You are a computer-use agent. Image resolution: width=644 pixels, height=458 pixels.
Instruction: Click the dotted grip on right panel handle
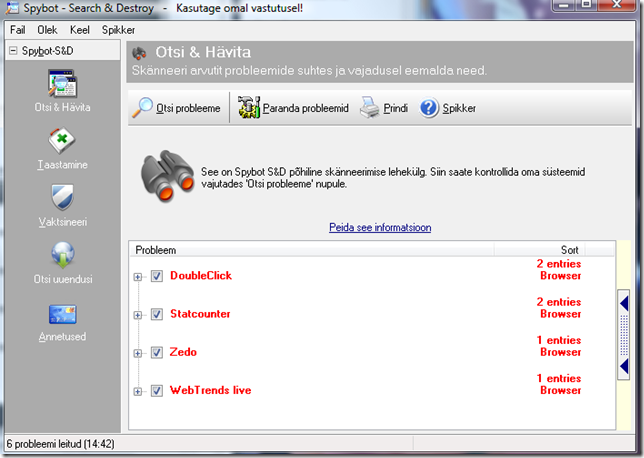(x=624, y=335)
